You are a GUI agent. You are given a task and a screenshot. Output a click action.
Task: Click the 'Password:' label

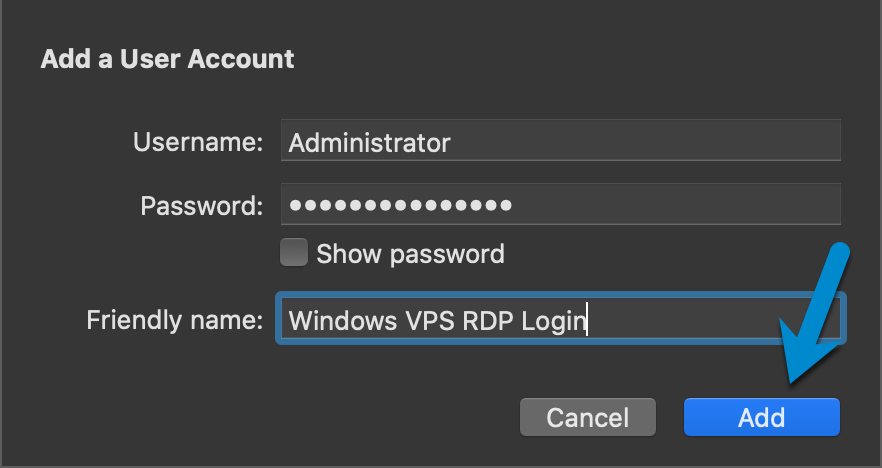(x=201, y=206)
